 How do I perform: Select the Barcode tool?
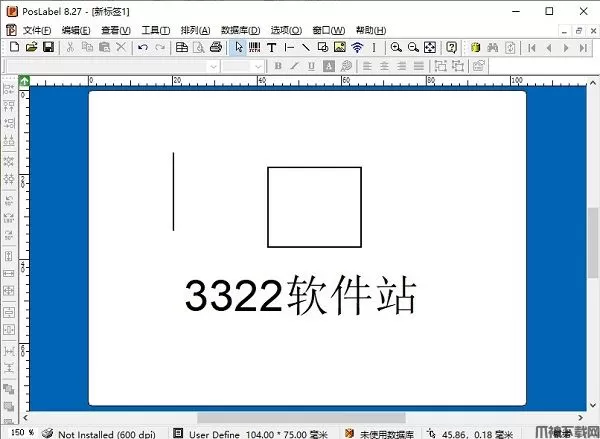coord(254,47)
